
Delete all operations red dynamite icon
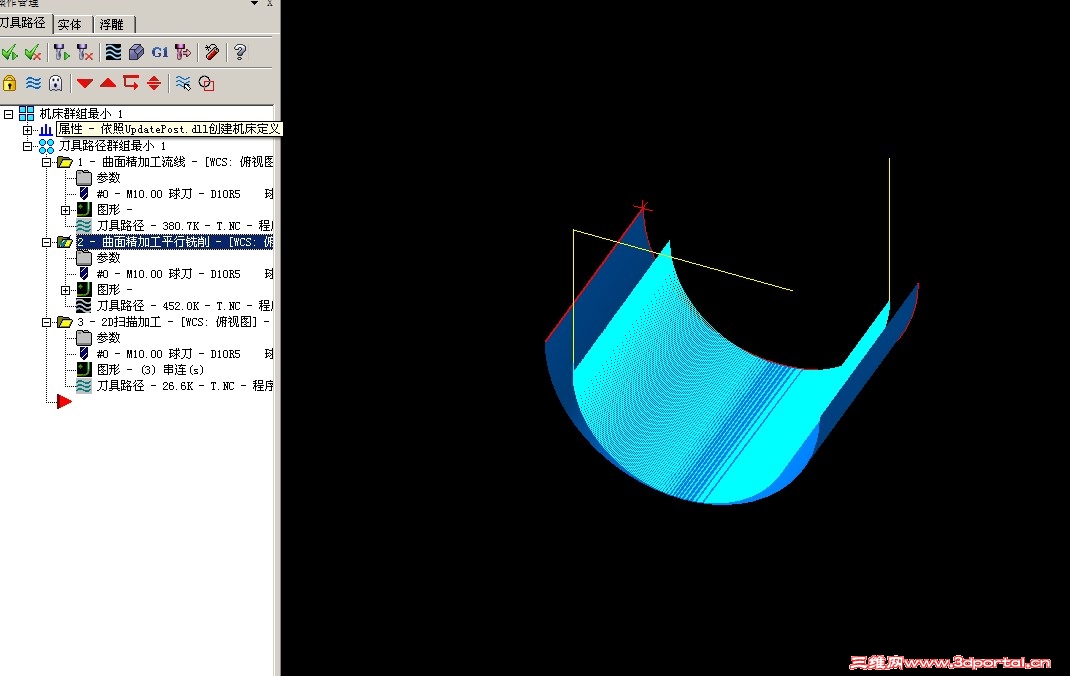212,52
